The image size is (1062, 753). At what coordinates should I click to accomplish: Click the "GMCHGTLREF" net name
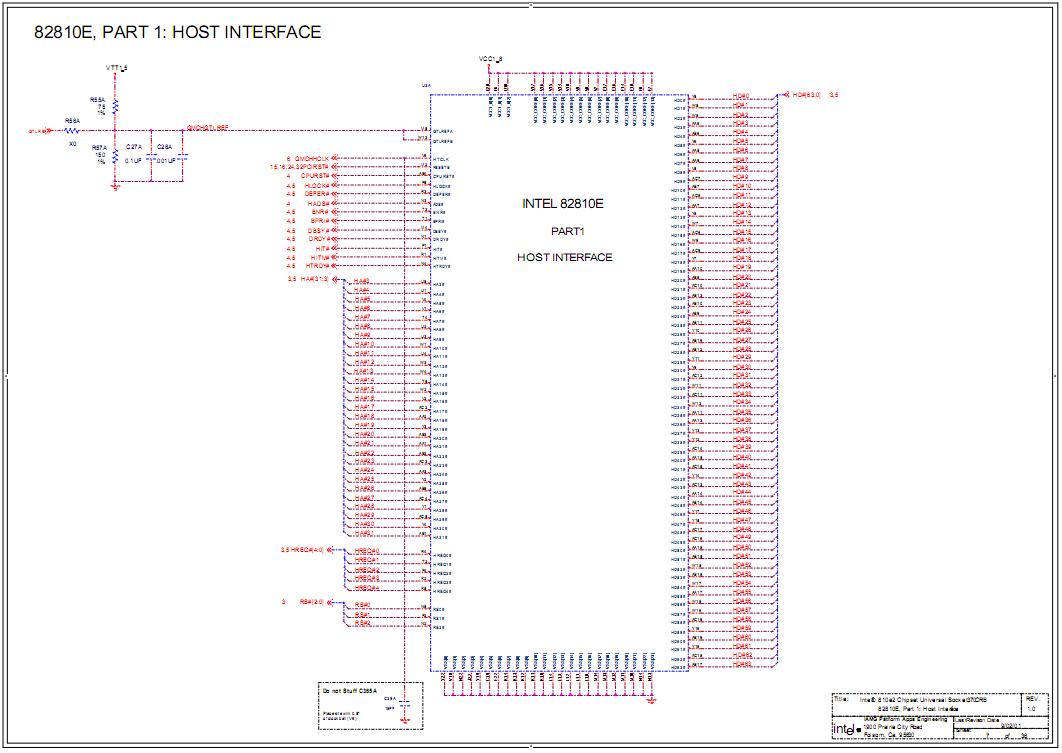pyautogui.click(x=207, y=127)
